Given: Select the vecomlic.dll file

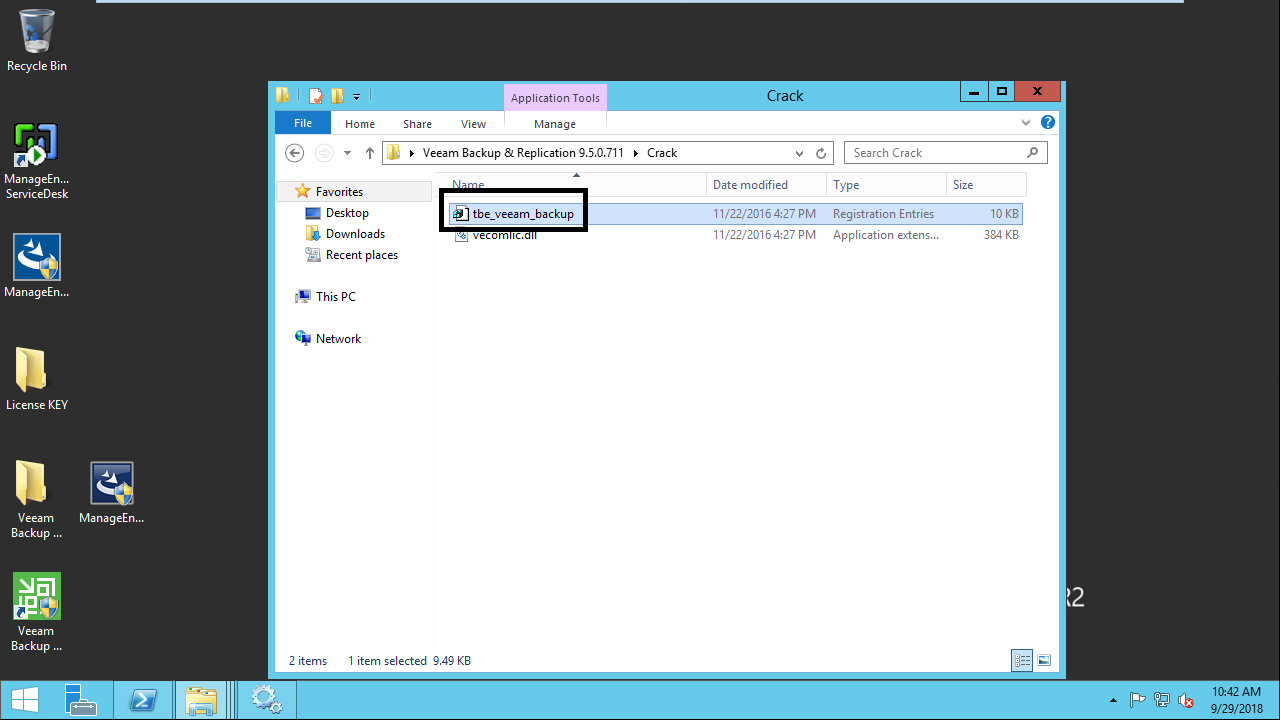Looking at the screenshot, I should pos(504,235).
